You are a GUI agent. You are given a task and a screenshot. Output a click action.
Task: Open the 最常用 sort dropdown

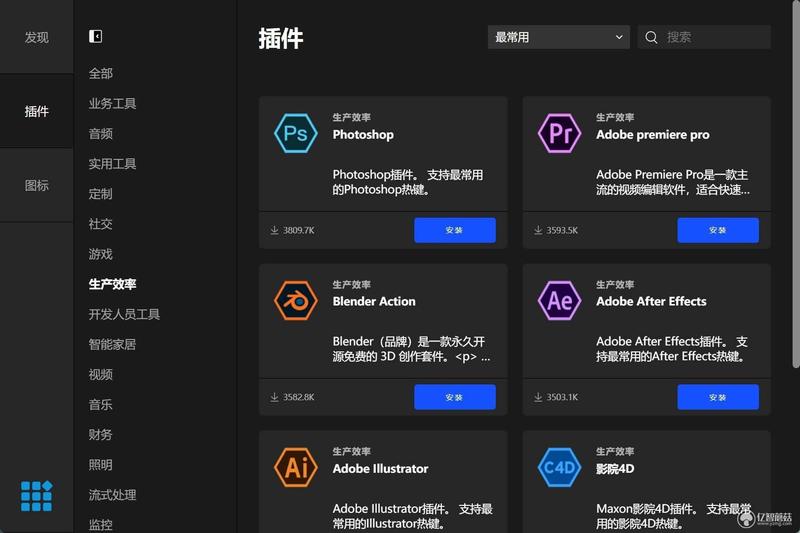559,37
